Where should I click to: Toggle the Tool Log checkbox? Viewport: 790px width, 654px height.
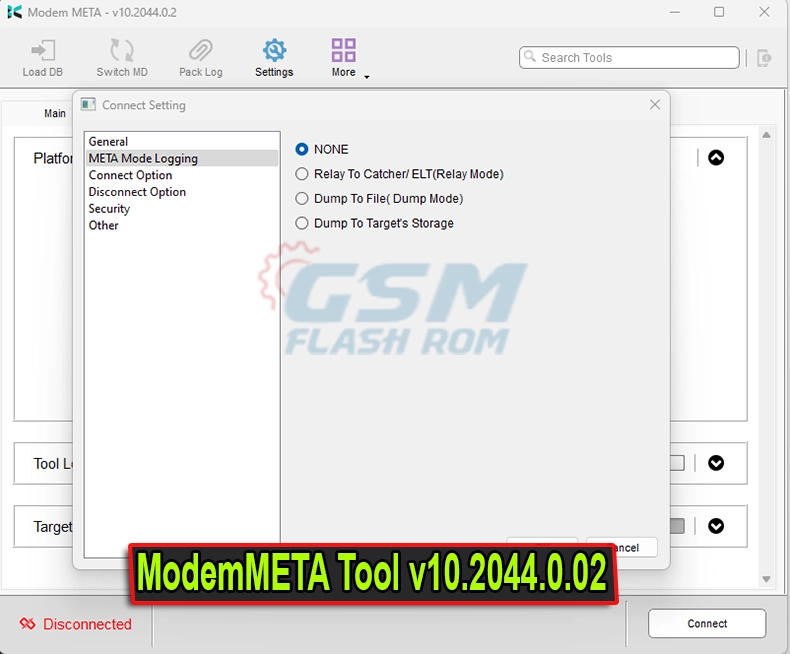(x=677, y=463)
